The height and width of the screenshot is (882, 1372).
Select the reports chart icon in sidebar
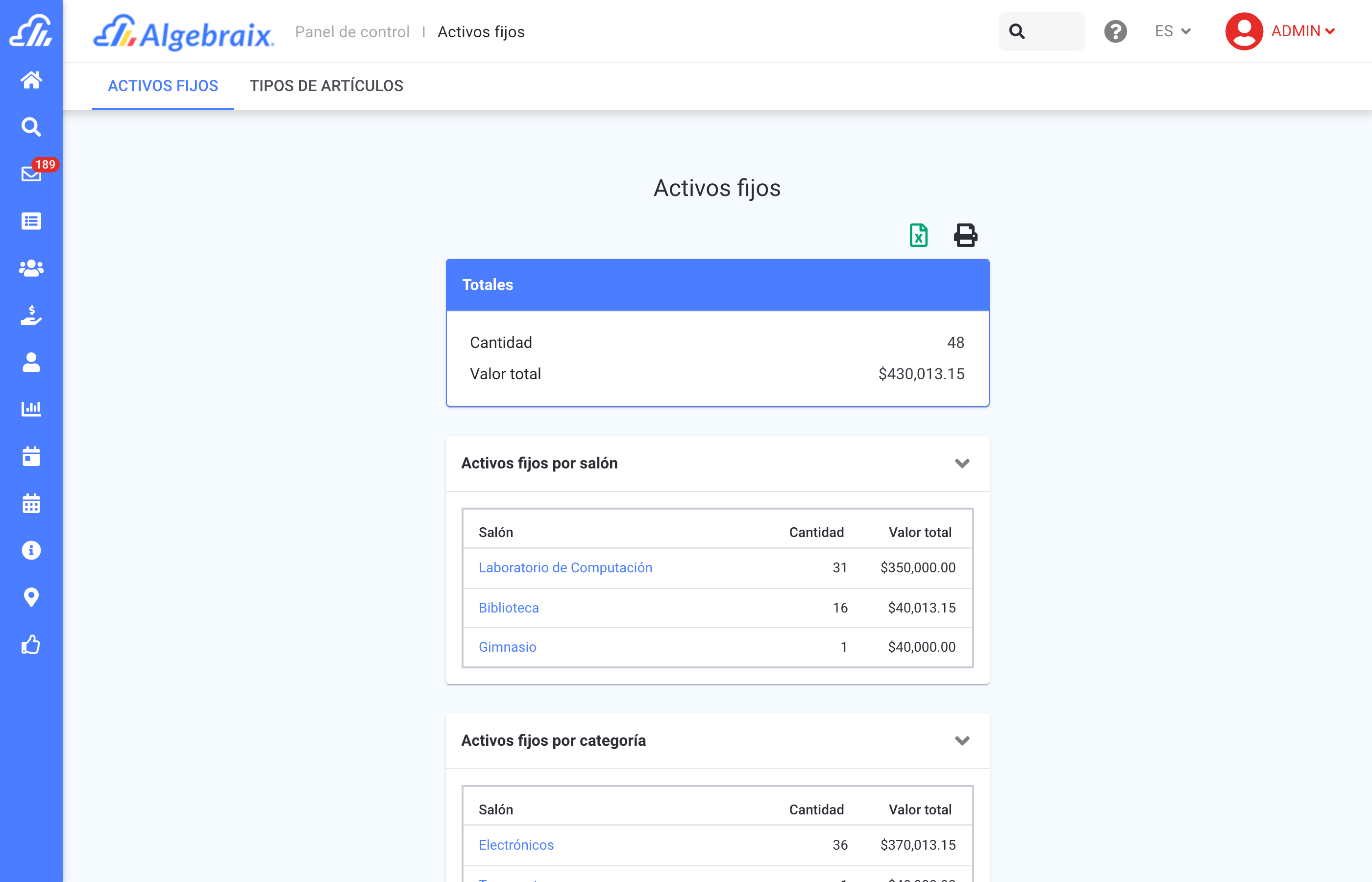pyautogui.click(x=31, y=408)
